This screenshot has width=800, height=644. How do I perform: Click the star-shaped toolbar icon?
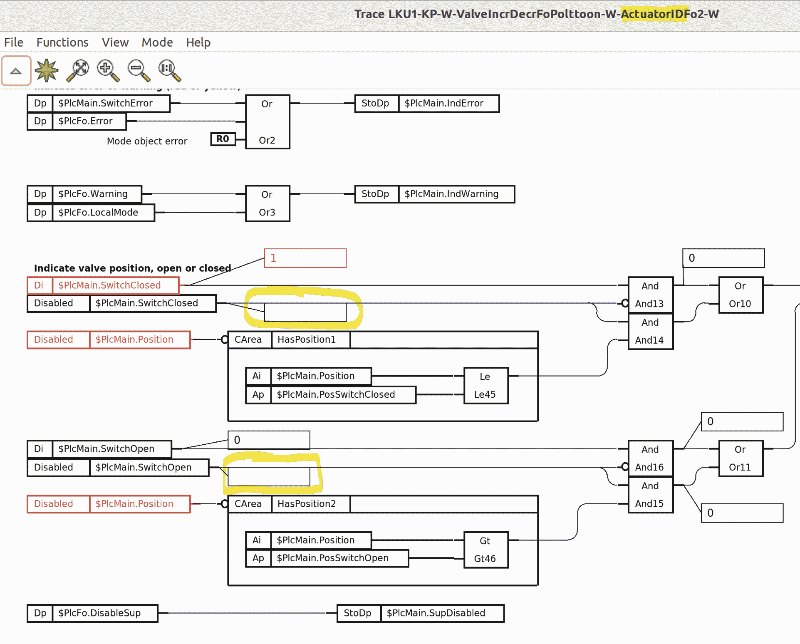pyautogui.click(x=47, y=70)
